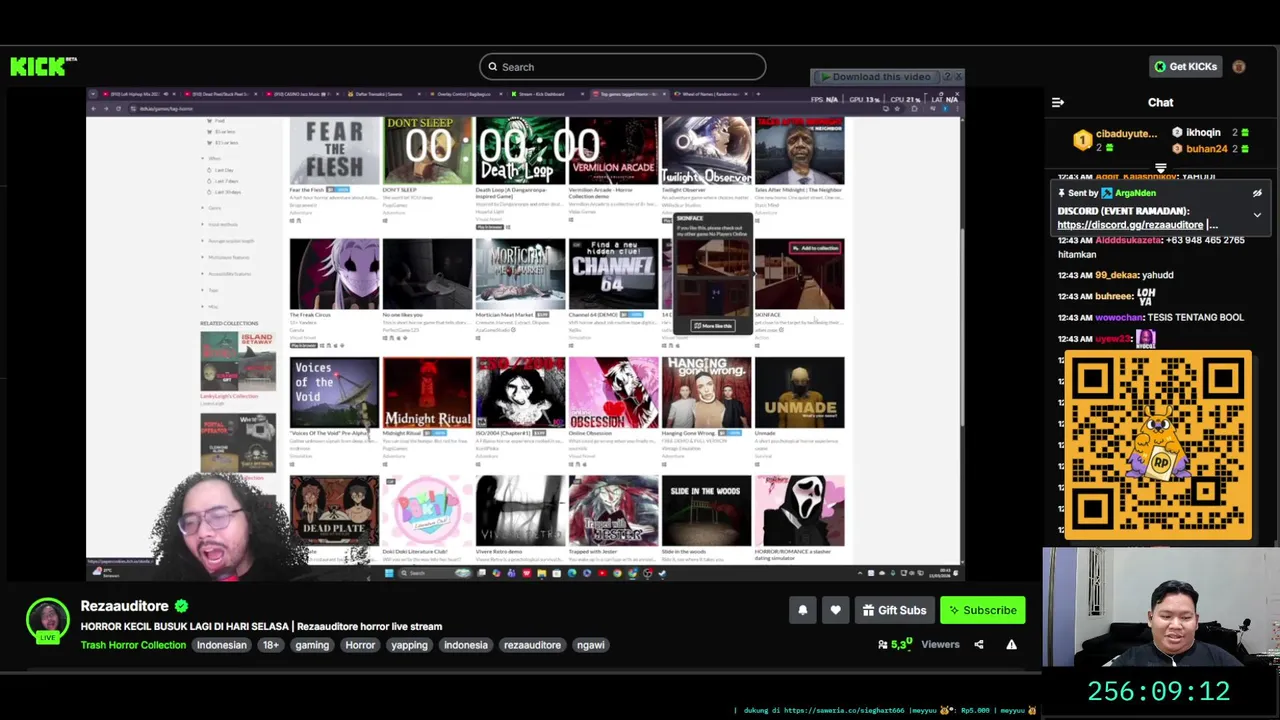Viewport: 1280px width, 720px height.
Task: Hide the pinned Discord message
Action: pyautogui.click(x=1257, y=193)
